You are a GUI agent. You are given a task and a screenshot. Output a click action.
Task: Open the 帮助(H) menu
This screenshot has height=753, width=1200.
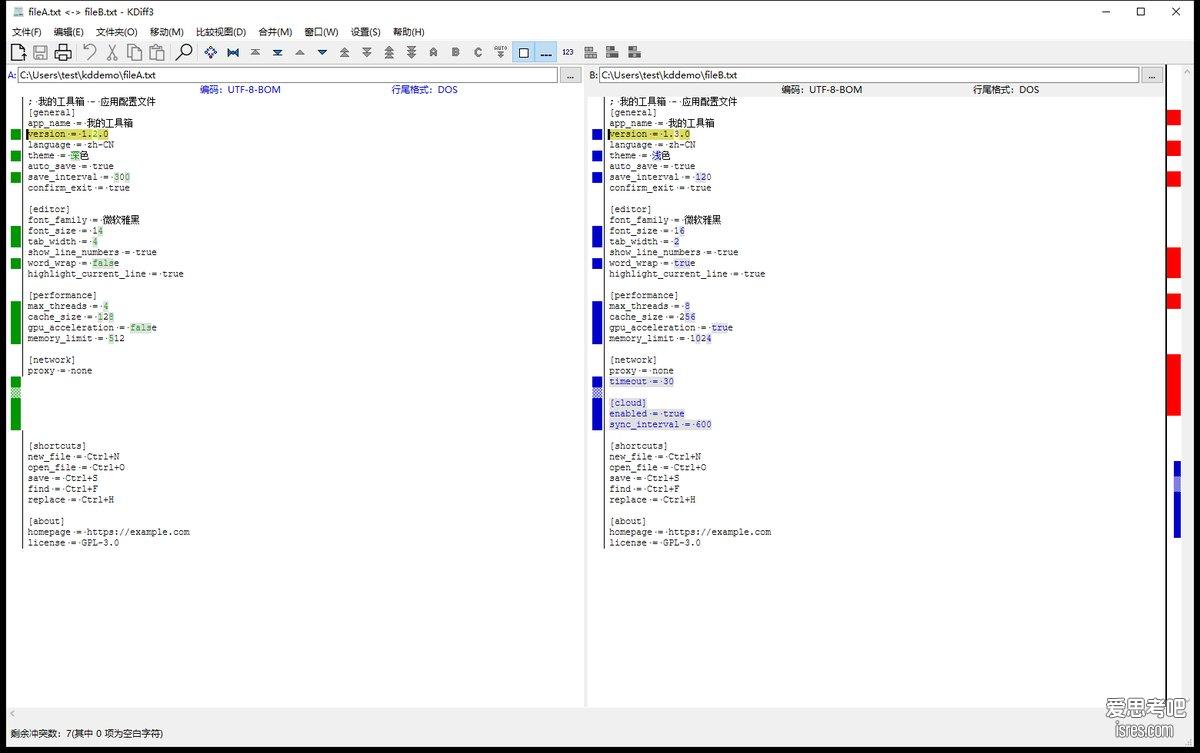click(x=408, y=32)
